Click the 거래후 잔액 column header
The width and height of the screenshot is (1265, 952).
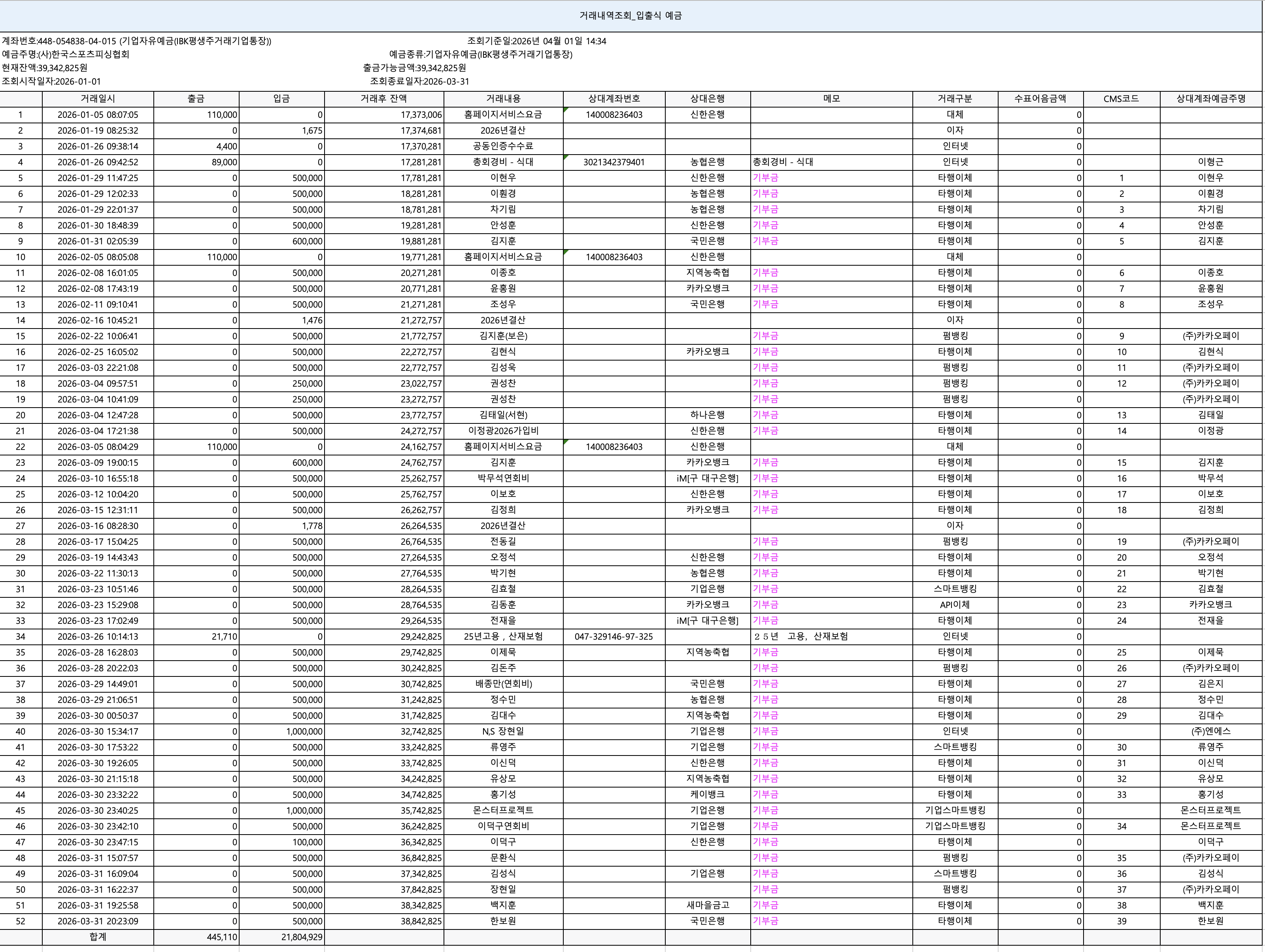[x=384, y=98]
